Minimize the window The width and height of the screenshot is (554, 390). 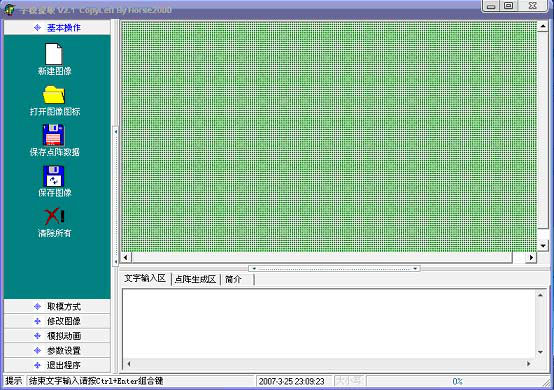[491, 6]
